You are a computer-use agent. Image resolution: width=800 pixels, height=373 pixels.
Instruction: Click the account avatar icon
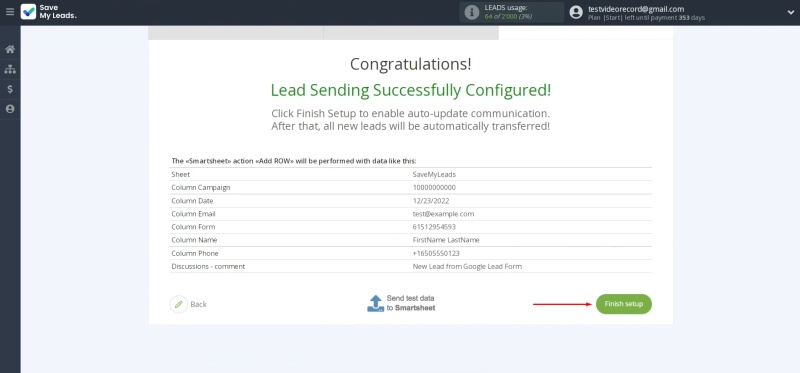[576, 12]
